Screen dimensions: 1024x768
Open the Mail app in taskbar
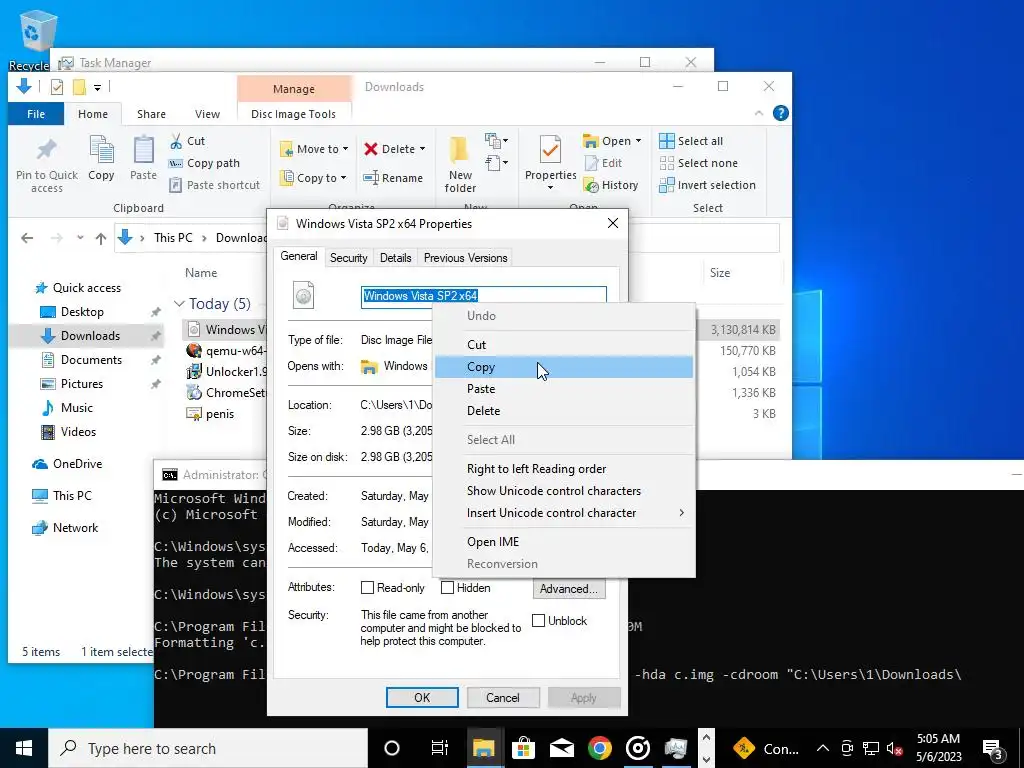click(x=562, y=748)
